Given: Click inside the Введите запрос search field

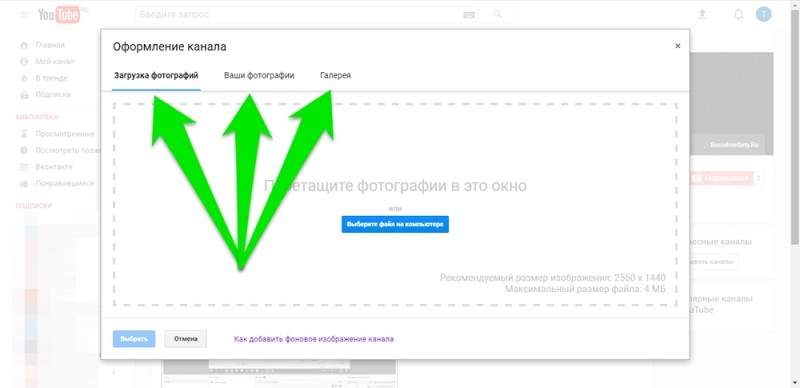Looking at the screenshot, I should (x=298, y=15).
